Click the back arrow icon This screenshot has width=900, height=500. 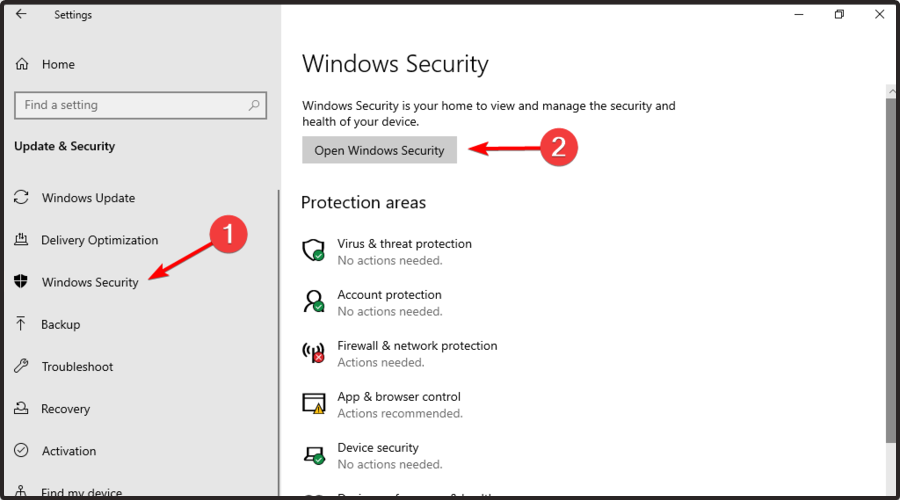point(21,14)
